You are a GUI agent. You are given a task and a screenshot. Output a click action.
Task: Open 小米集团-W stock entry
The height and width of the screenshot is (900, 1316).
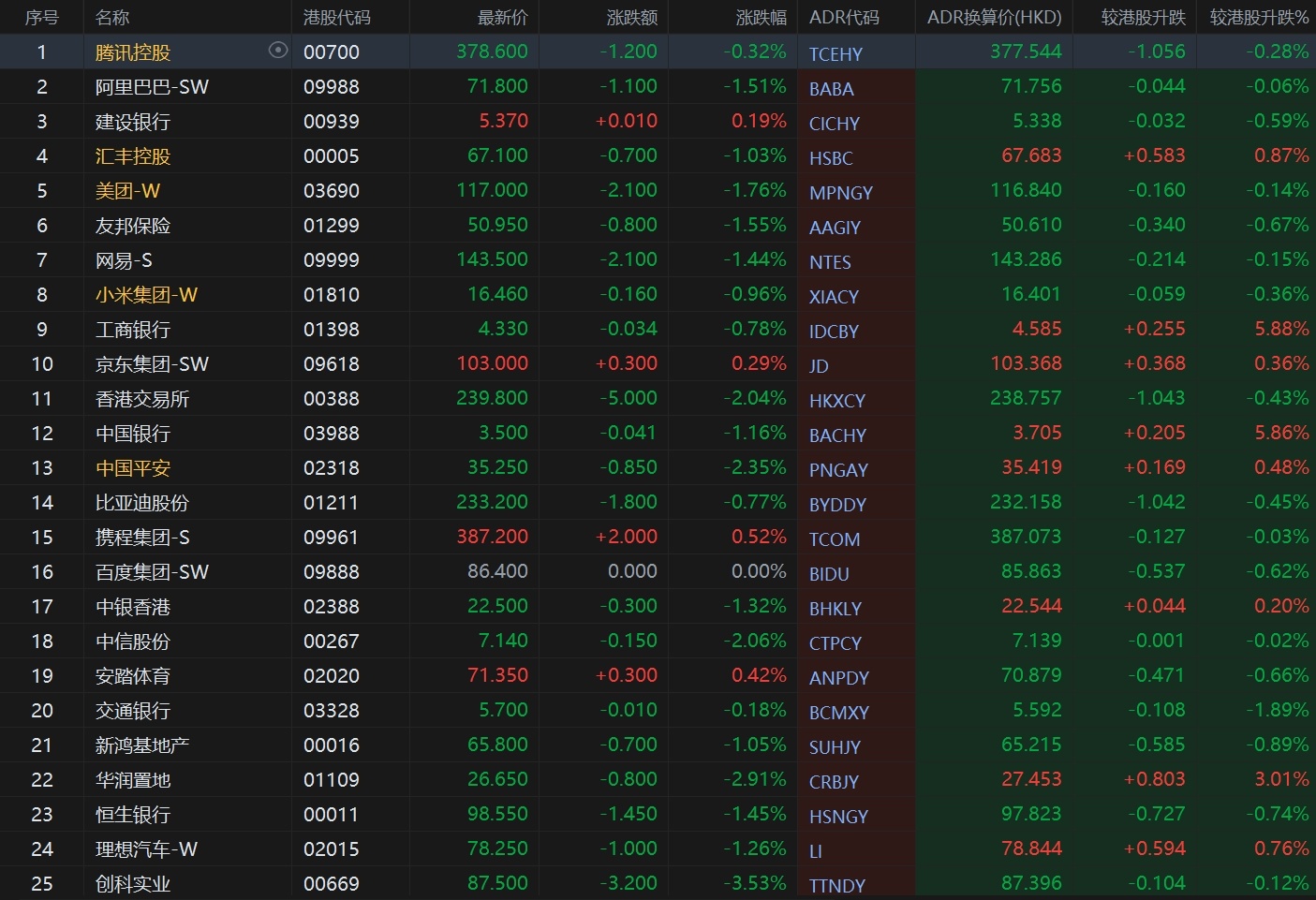(146, 295)
